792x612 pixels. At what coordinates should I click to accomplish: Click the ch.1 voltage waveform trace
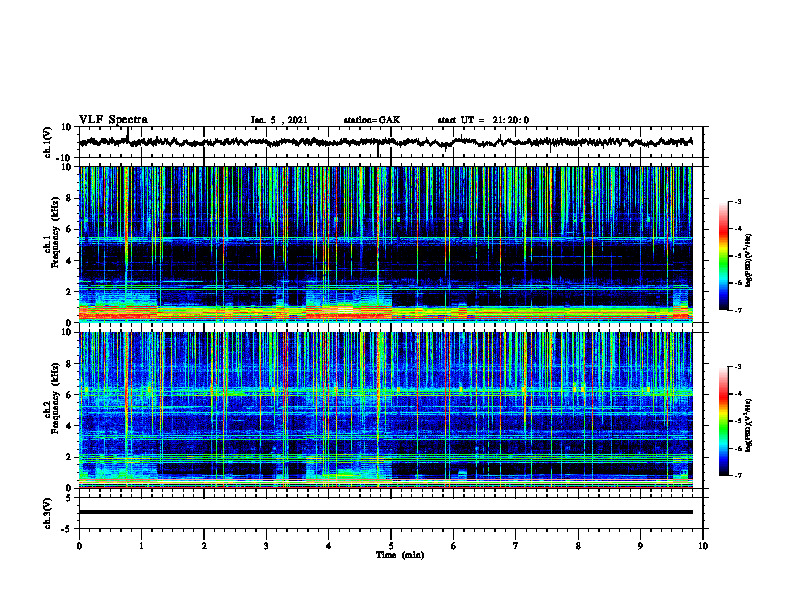(x=386, y=142)
